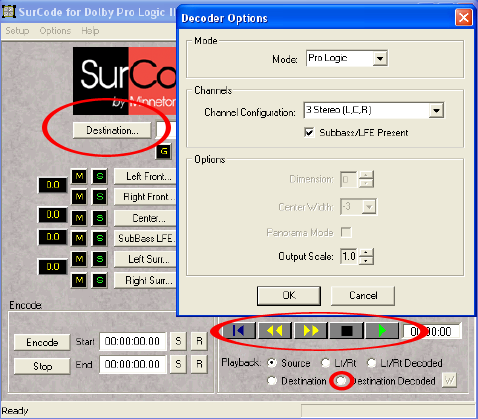This screenshot has height=419, width=478.
Task: Click the S button beside Start time
Action: [x=178, y=341]
